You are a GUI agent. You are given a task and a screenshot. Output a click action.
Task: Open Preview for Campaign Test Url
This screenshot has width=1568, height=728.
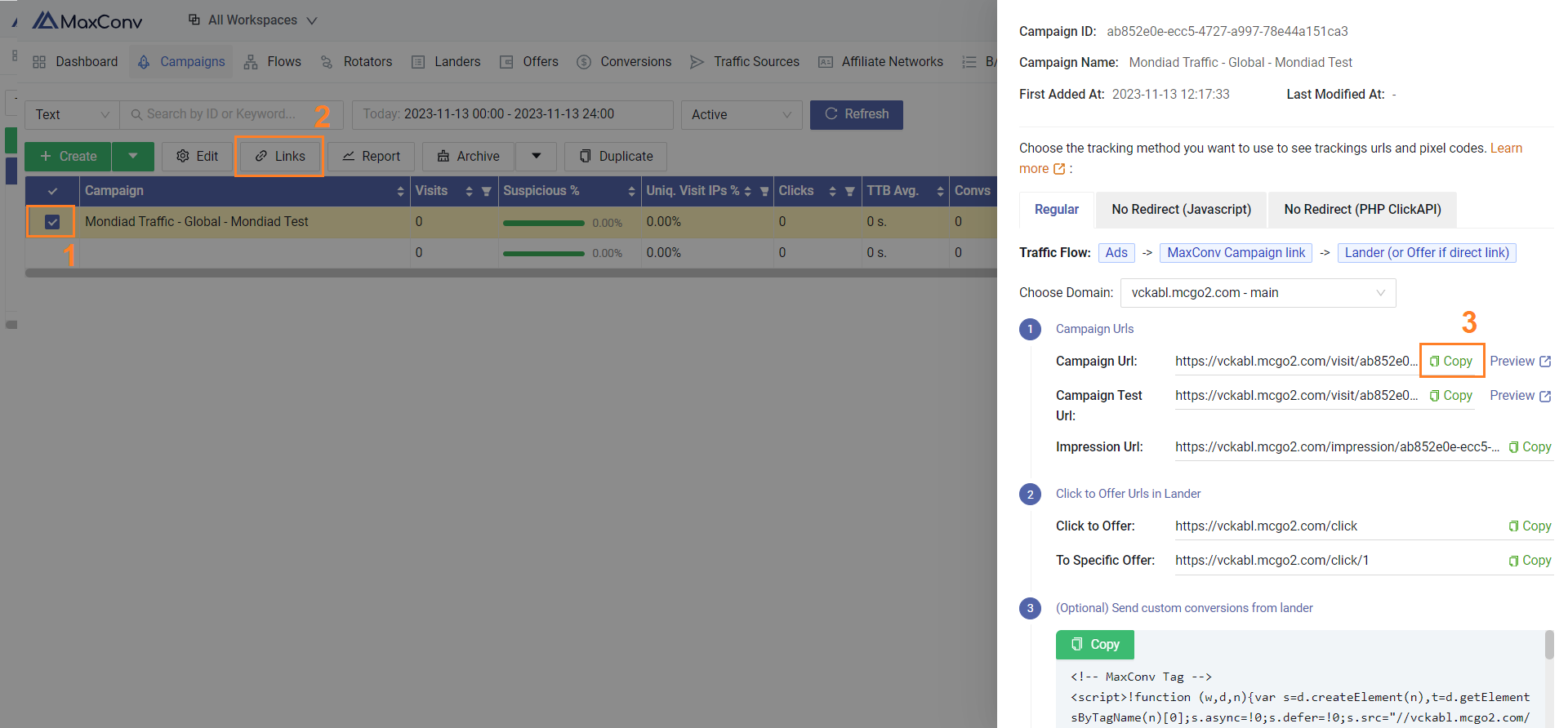1520,396
